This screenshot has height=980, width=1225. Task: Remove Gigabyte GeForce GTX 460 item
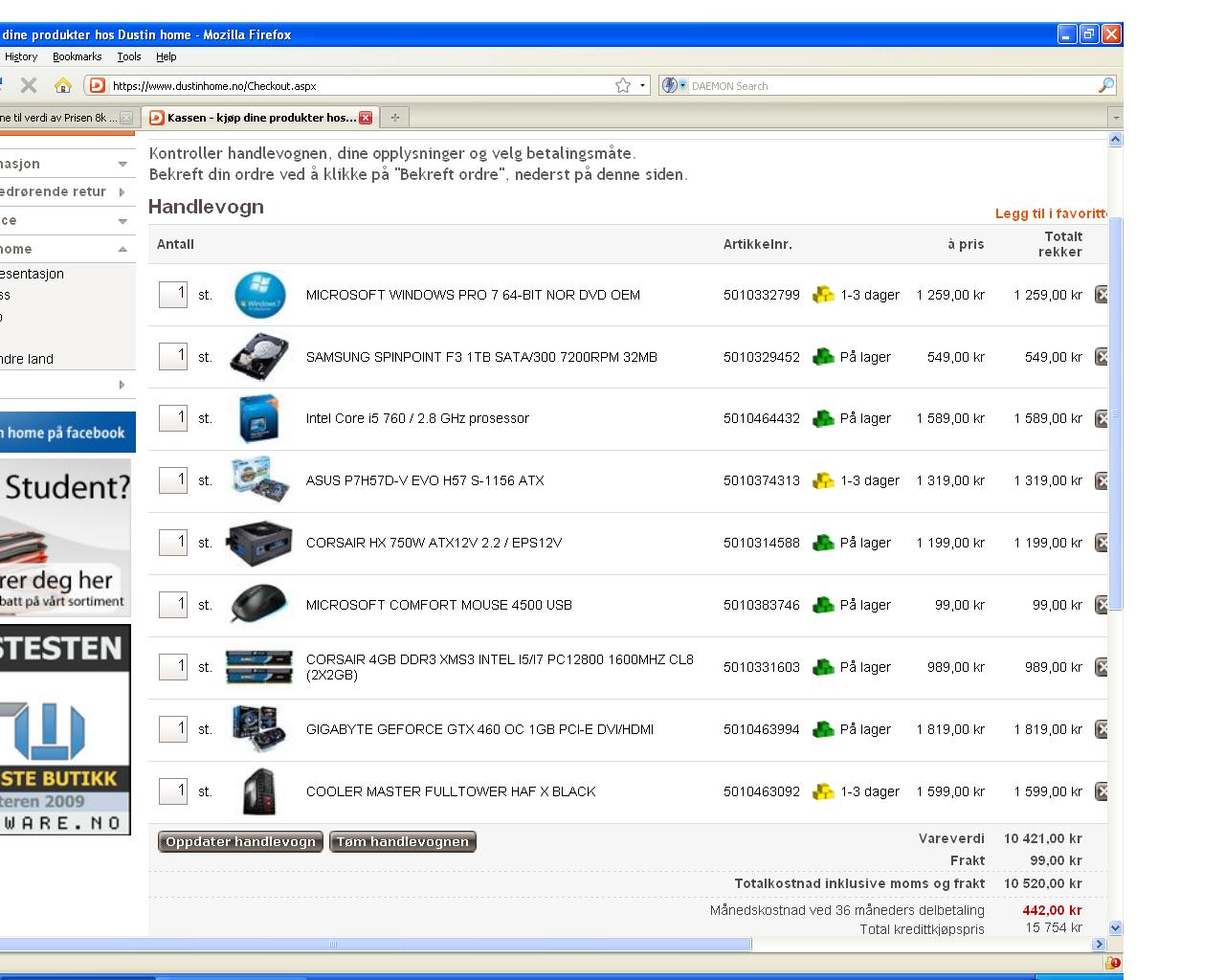click(1102, 729)
